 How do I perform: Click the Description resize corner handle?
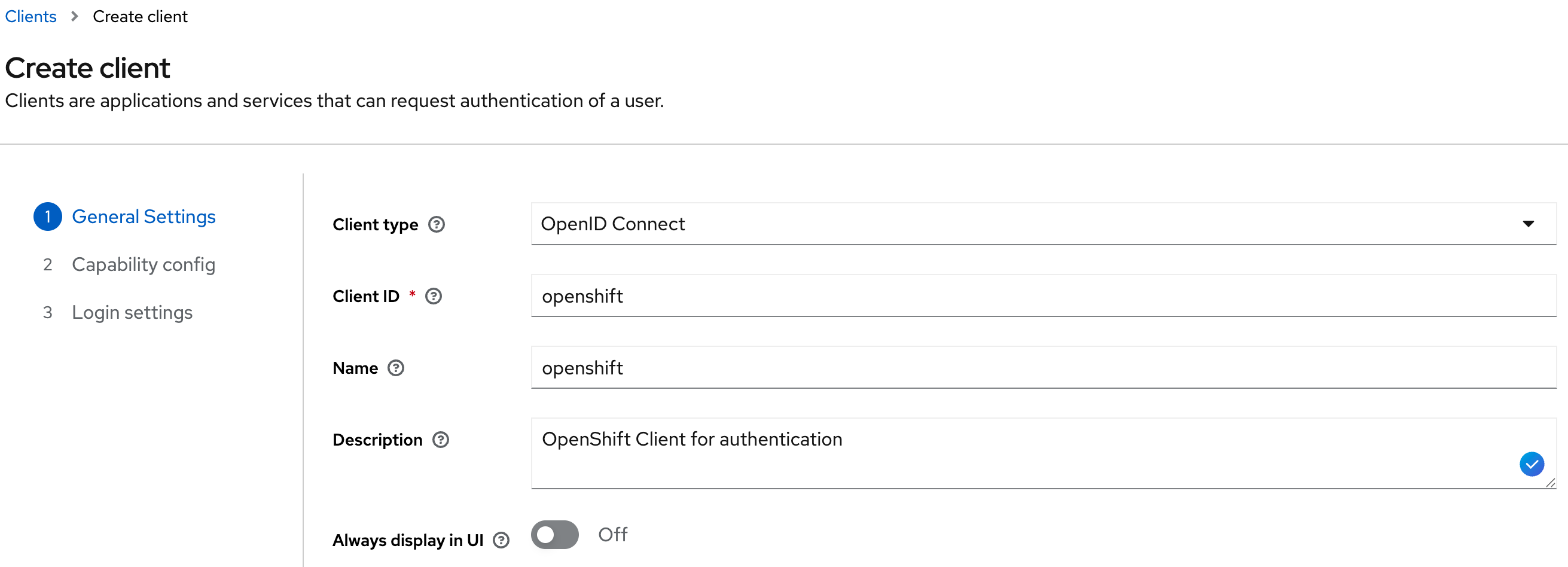[x=1550, y=484]
